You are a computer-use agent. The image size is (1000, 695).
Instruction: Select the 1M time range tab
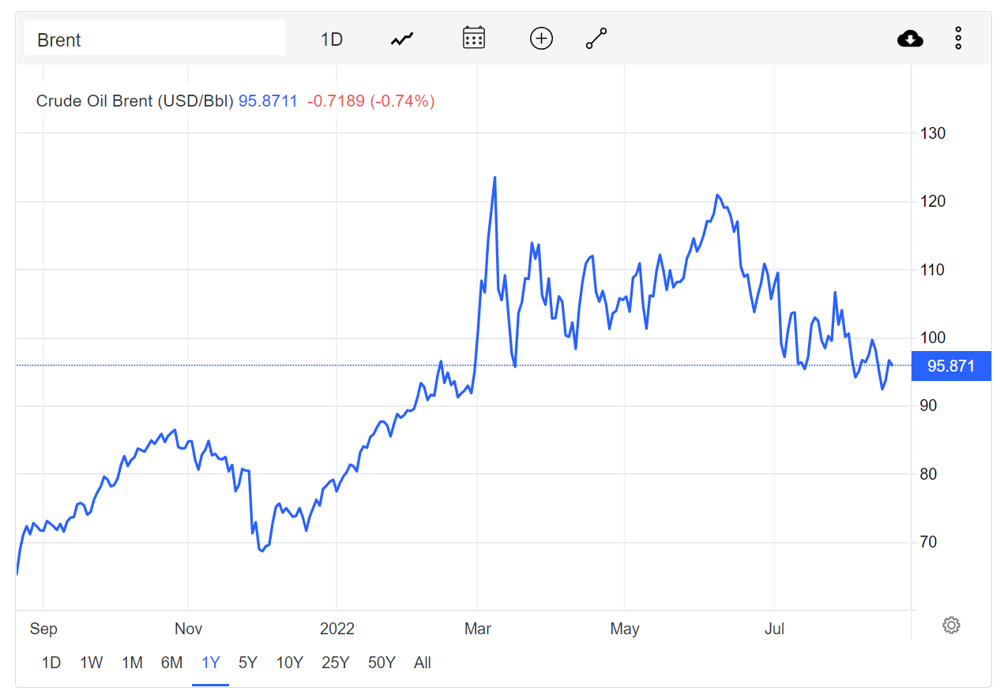132,662
